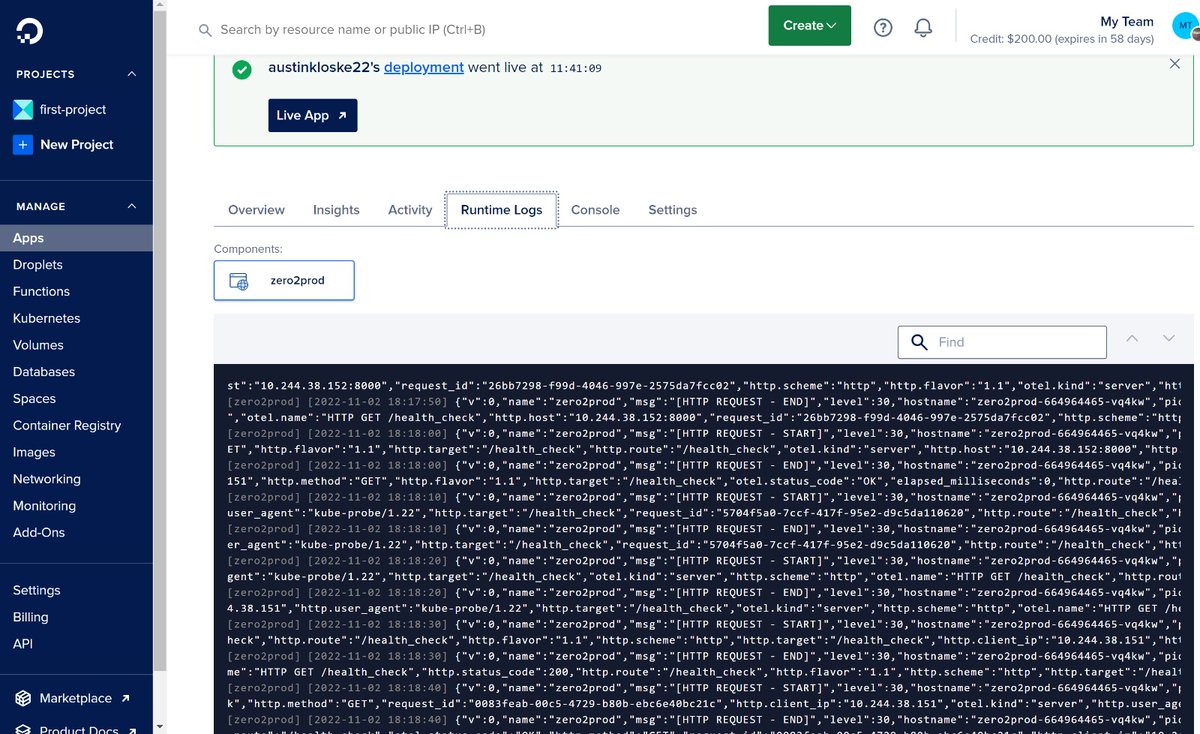
Task: Dismiss the deployment banner with X
Action: point(1175,63)
